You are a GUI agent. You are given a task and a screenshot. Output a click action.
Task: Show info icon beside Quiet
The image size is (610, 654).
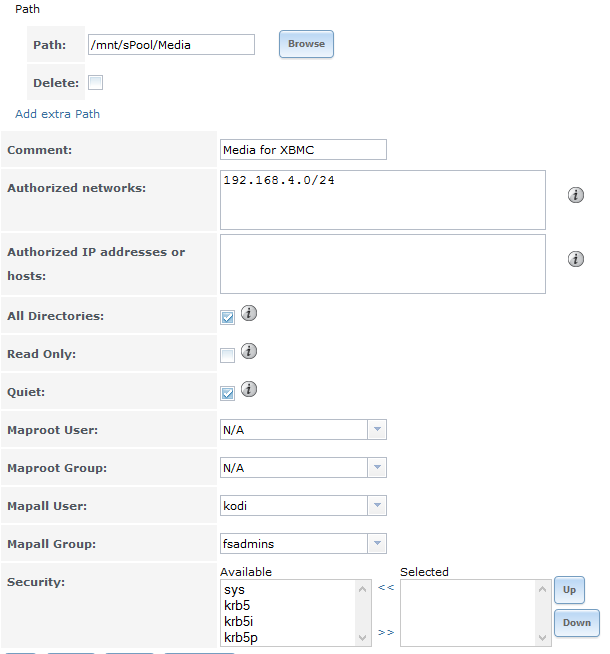coord(249,389)
